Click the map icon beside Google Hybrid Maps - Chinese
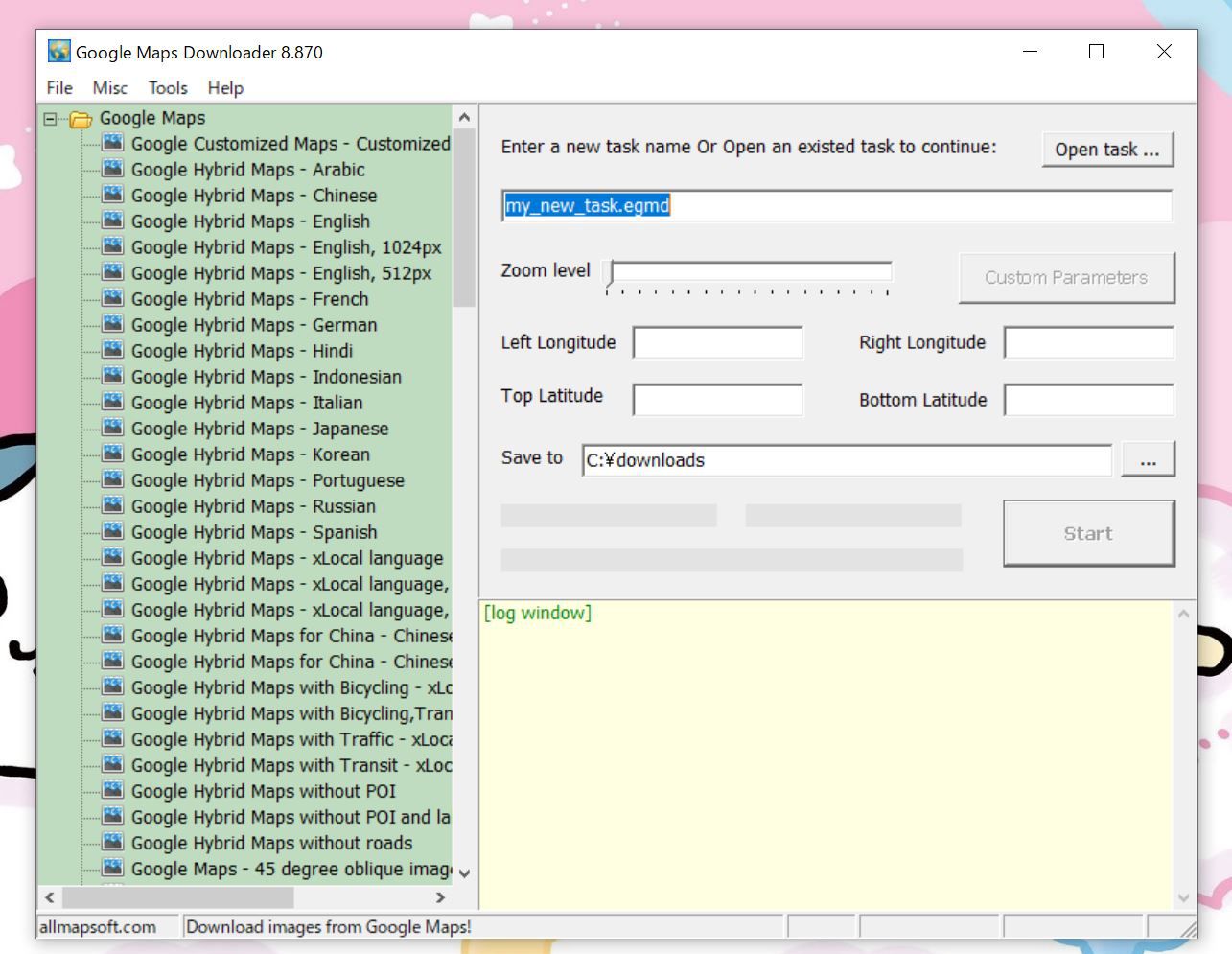The image size is (1232, 954). pyautogui.click(x=113, y=195)
